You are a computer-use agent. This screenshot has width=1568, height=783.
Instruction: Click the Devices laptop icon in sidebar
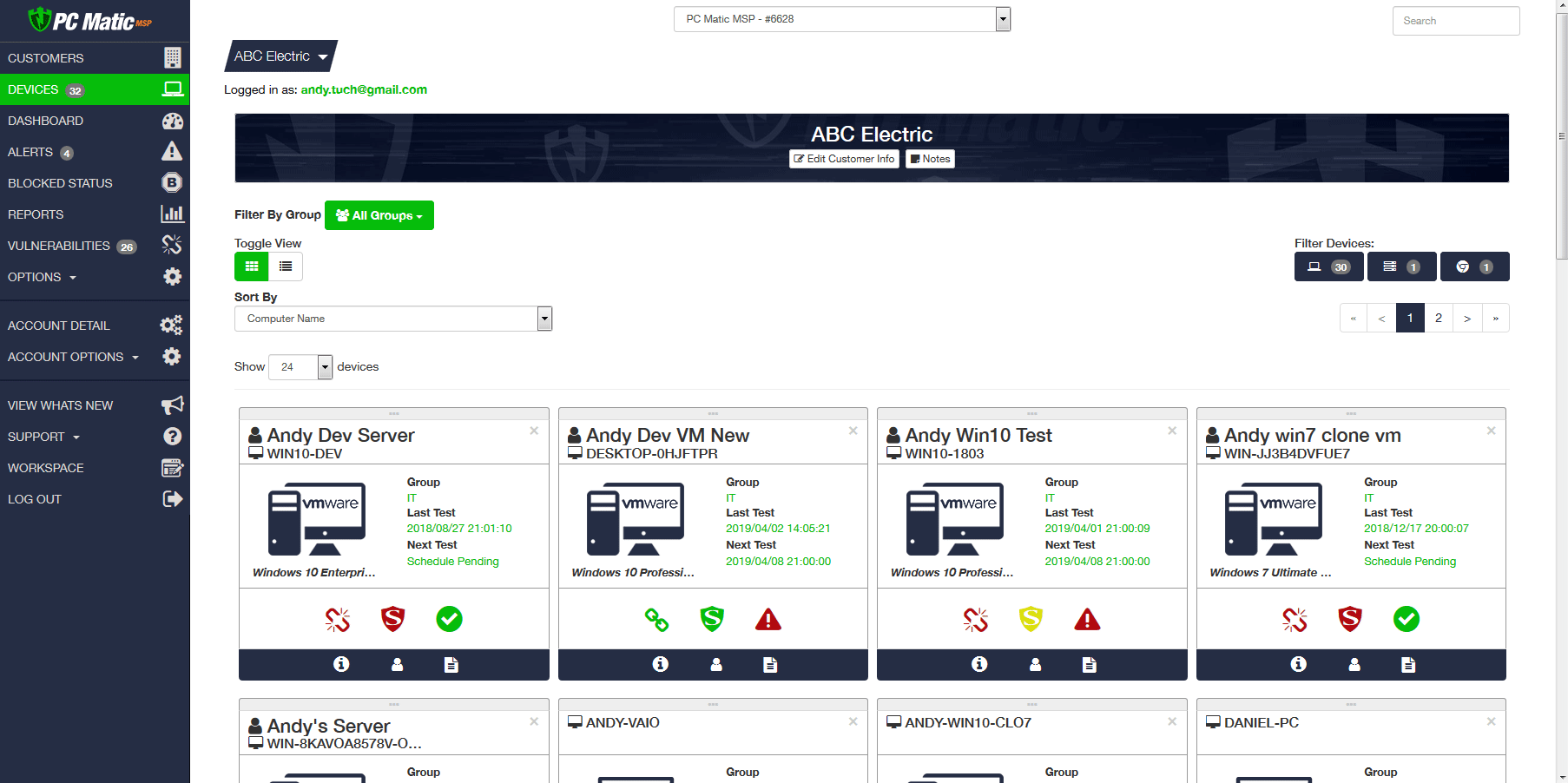click(173, 89)
